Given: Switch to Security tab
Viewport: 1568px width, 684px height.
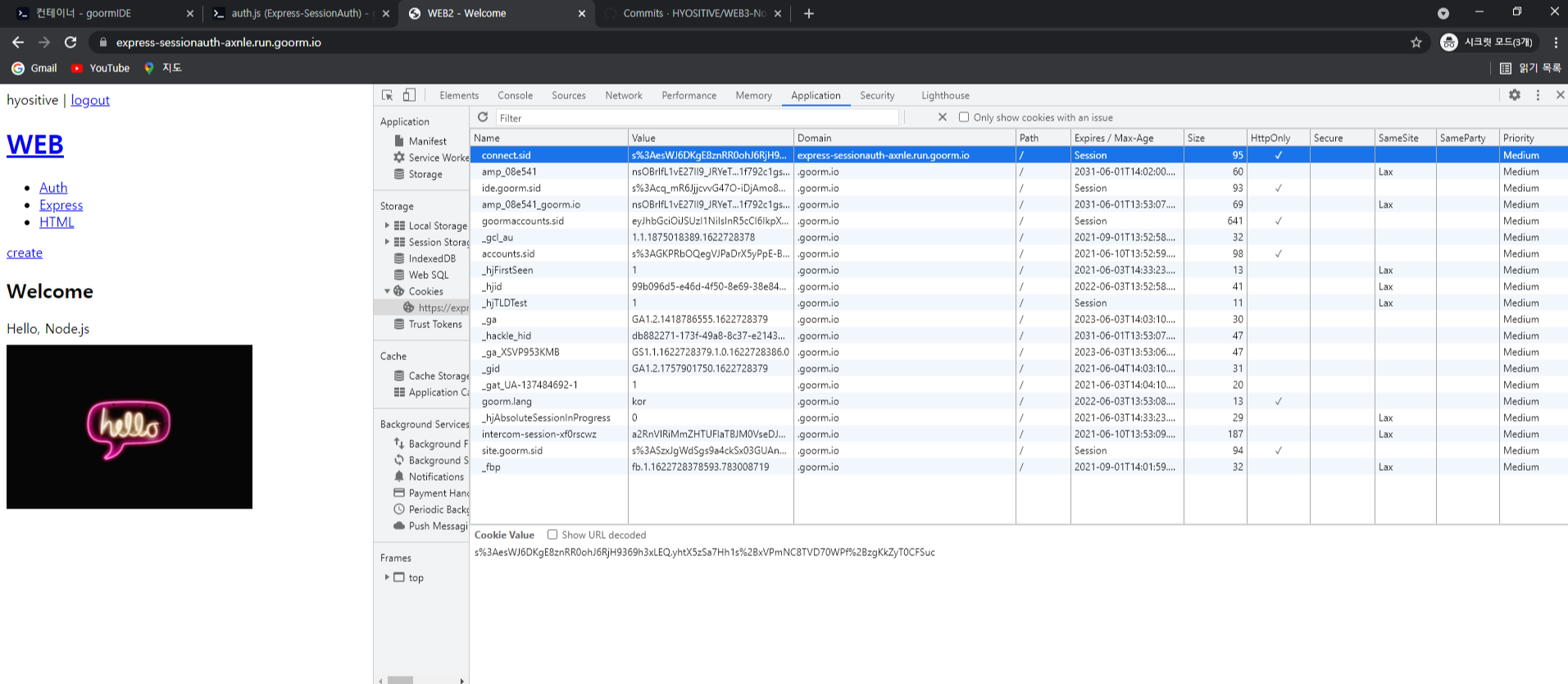Looking at the screenshot, I should tap(877, 95).
